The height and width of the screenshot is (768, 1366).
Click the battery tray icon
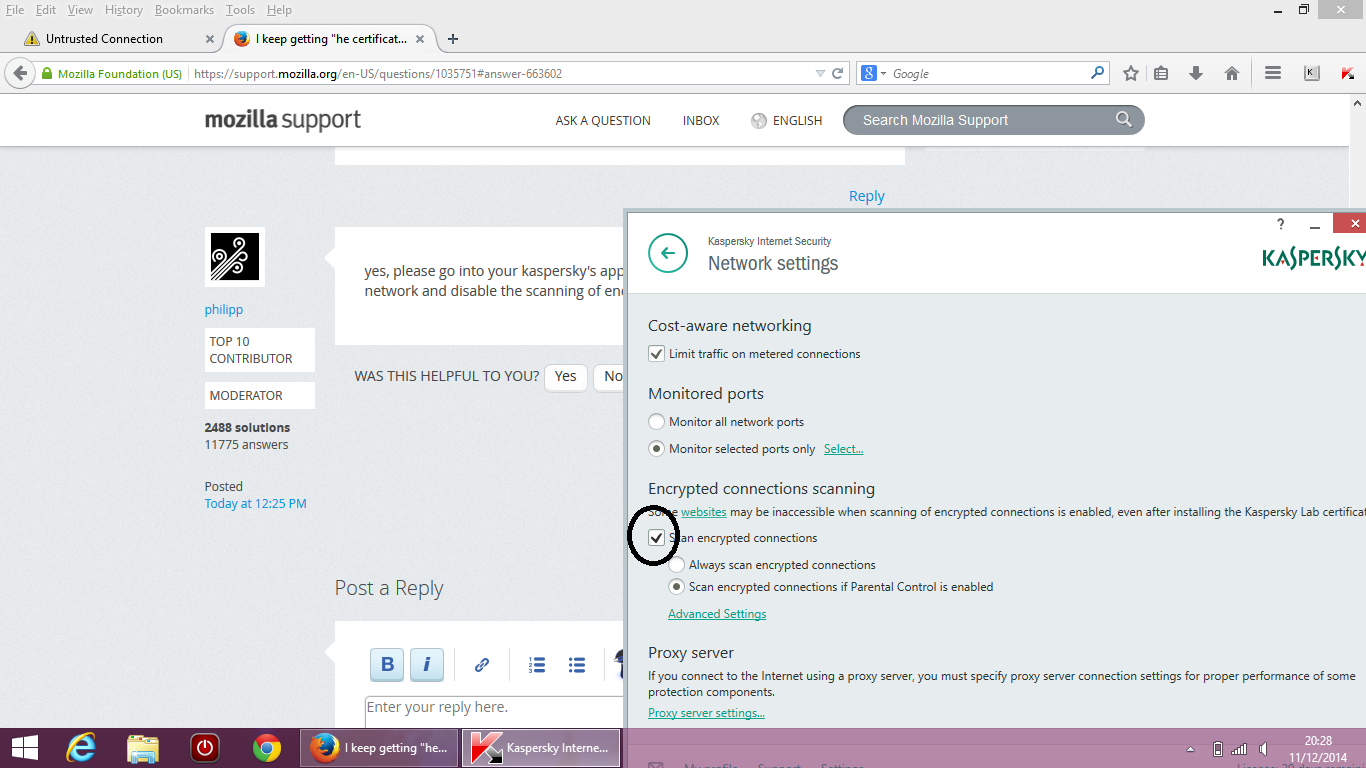tap(1217, 749)
